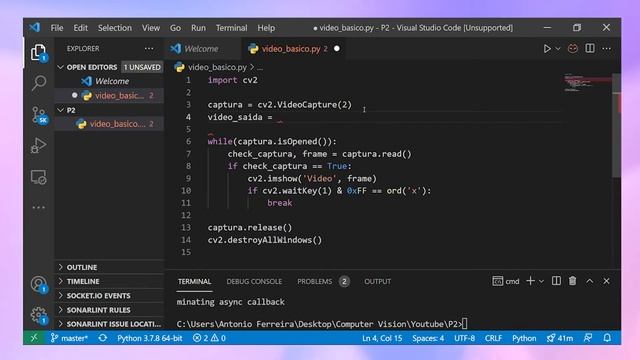This screenshot has width=640, height=360.
Task: Open errors and warnings count in status bar
Action: pyautogui.click(x=209, y=338)
